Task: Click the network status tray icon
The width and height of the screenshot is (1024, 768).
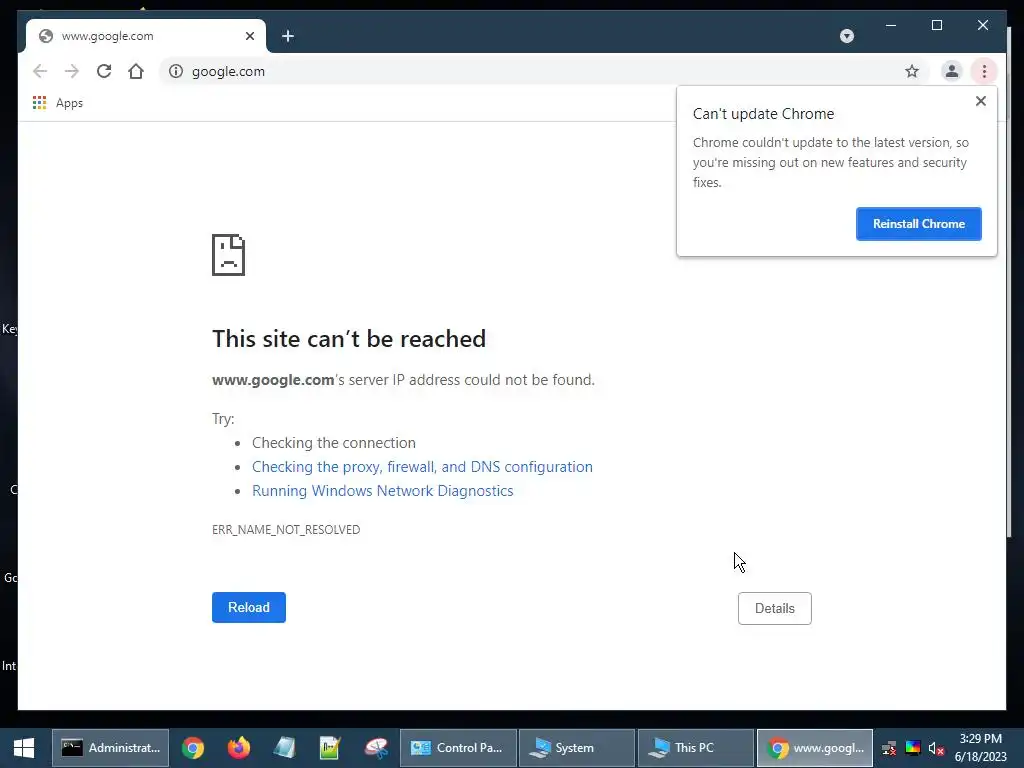Action: pyautogui.click(x=889, y=748)
